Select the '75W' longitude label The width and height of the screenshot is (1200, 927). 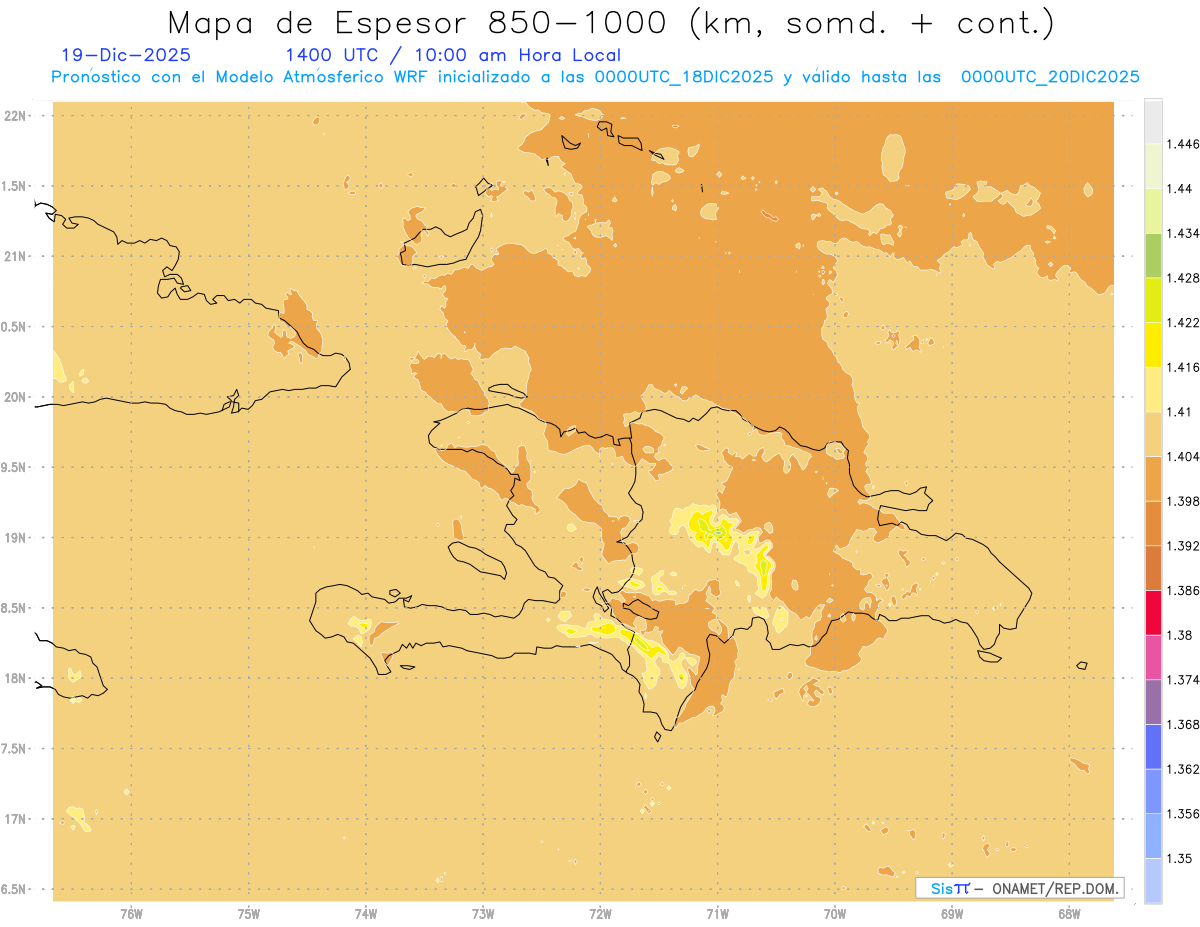[x=249, y=914]
